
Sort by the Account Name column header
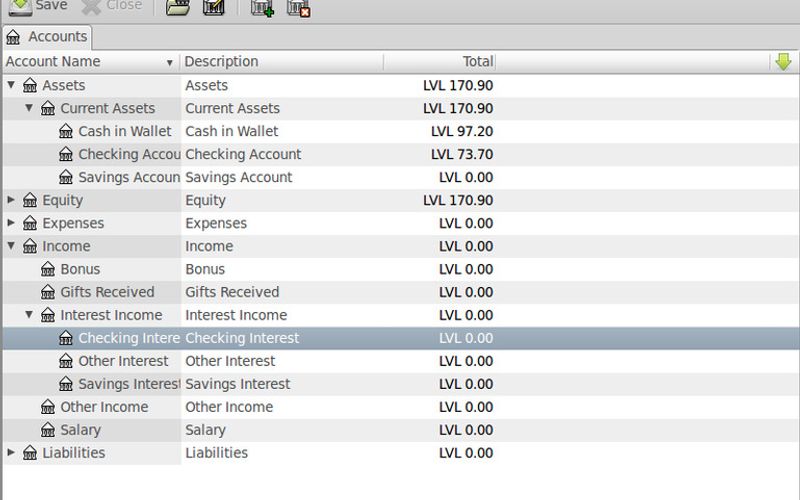pos(91,62)
